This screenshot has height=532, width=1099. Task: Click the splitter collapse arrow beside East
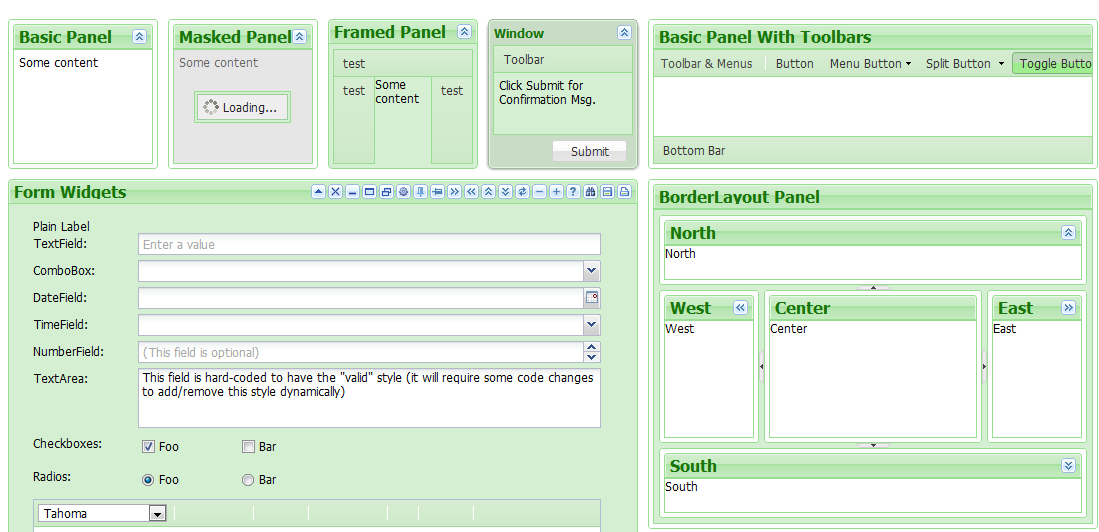pos(984,367)
